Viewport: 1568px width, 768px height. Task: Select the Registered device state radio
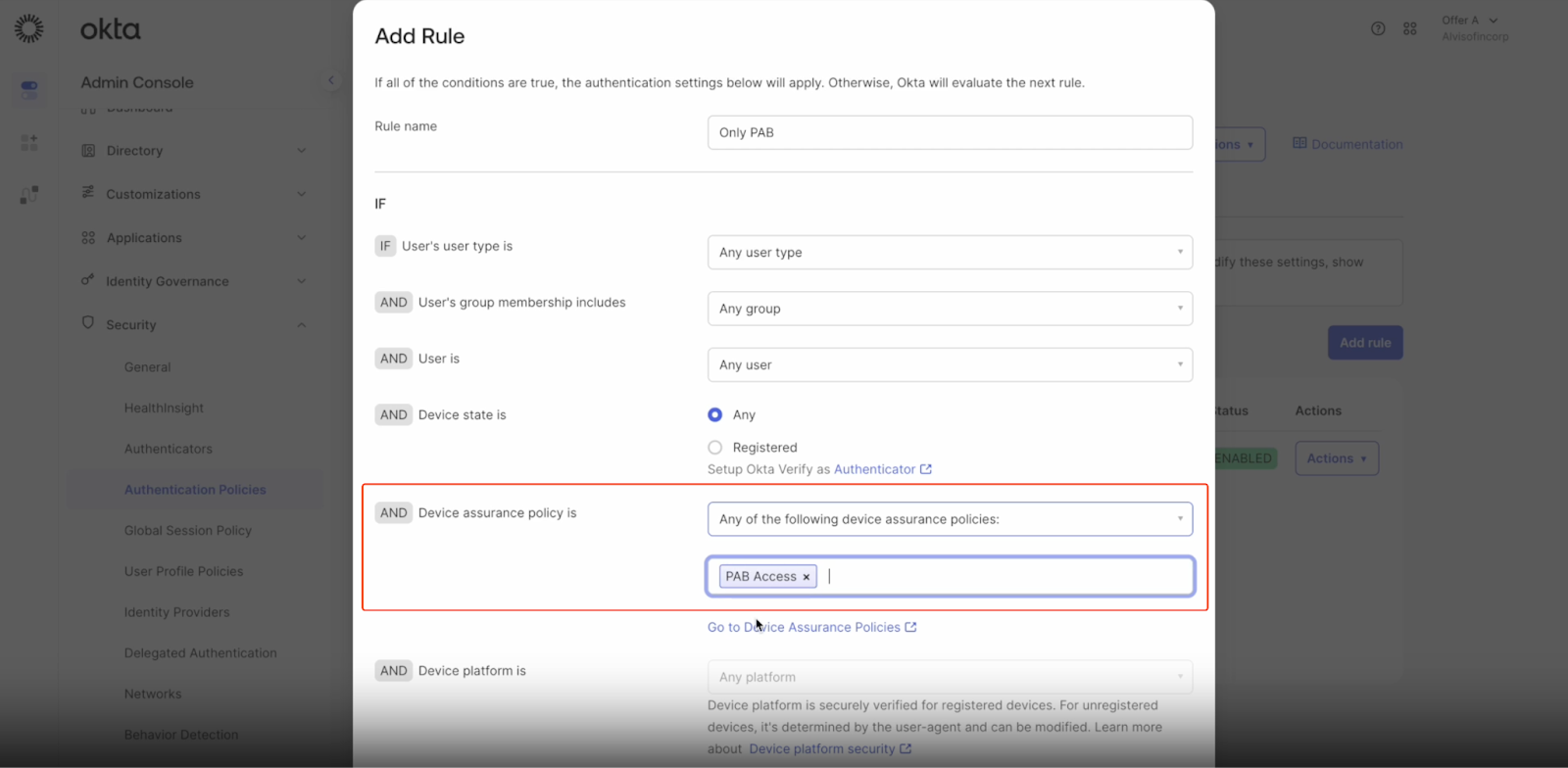coord(715,448)
